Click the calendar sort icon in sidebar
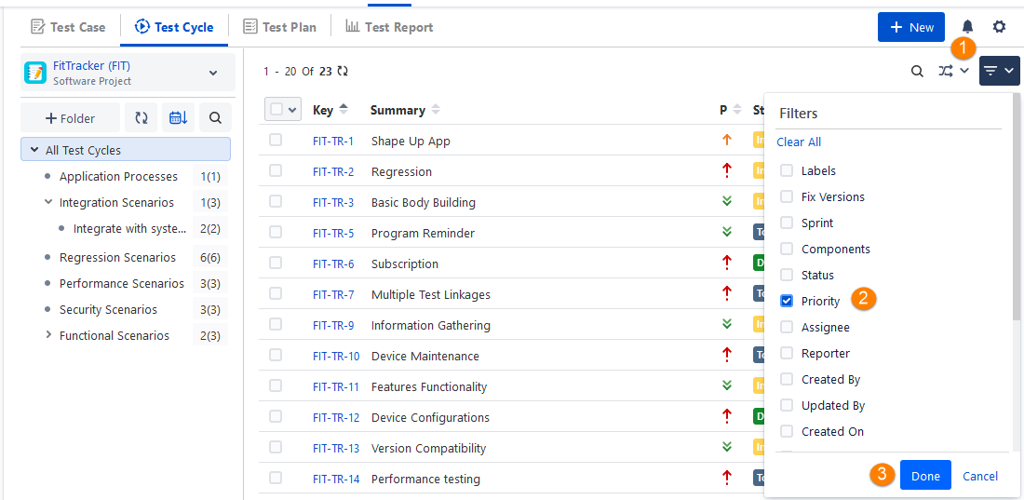 pyautogui.click(x=177, y=118)
